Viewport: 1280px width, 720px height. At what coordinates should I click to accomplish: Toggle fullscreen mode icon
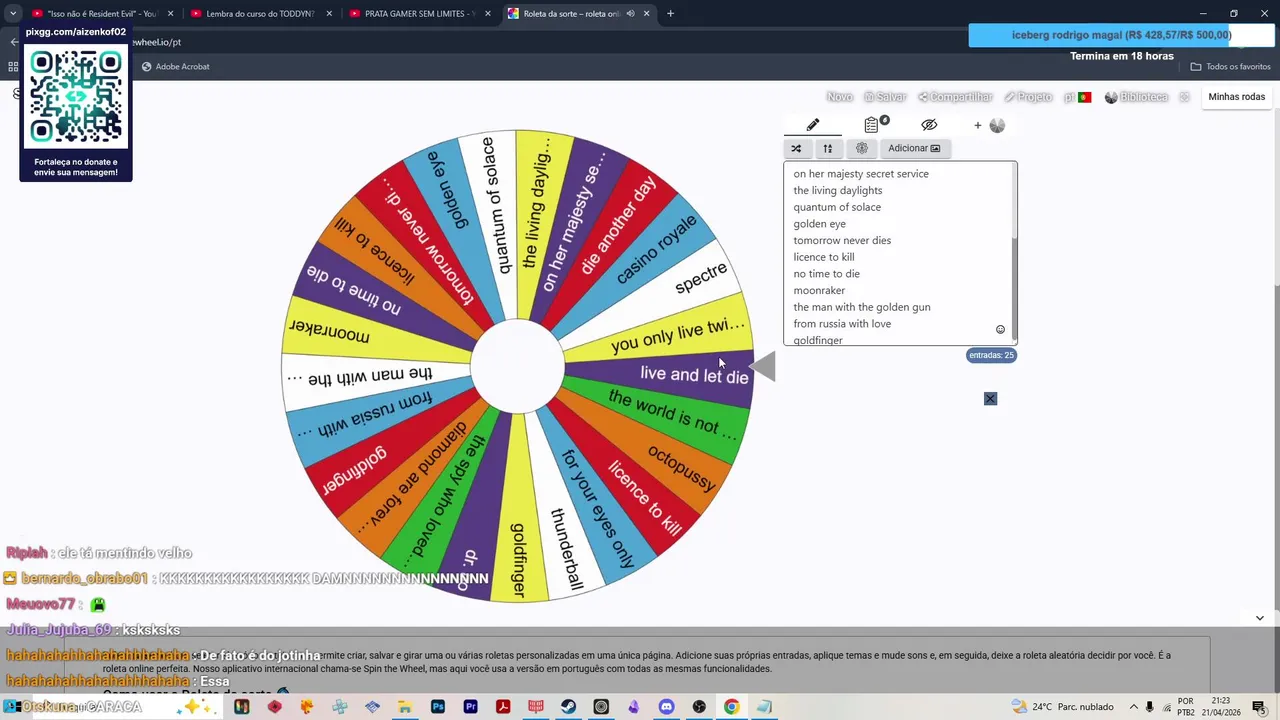1185,97
